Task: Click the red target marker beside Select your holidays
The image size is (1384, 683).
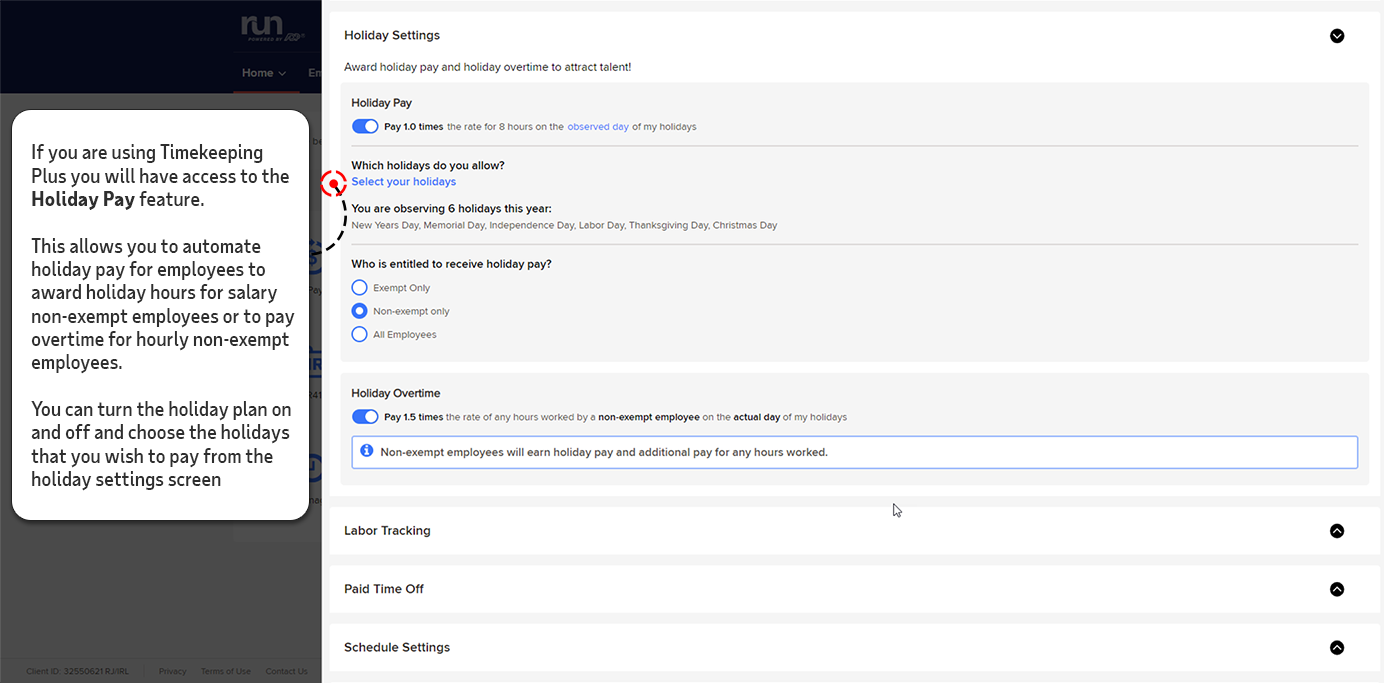Action: pyautogui.click(x=333, y=184)
